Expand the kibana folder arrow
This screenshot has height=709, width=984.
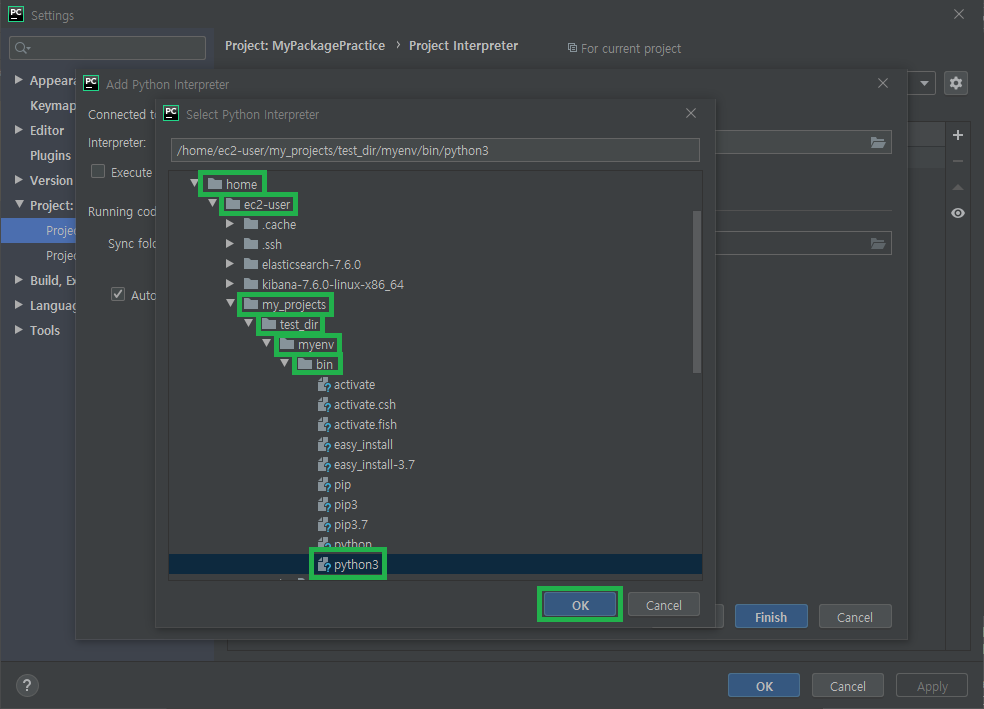pyautogui.click(x=230, y=284)
